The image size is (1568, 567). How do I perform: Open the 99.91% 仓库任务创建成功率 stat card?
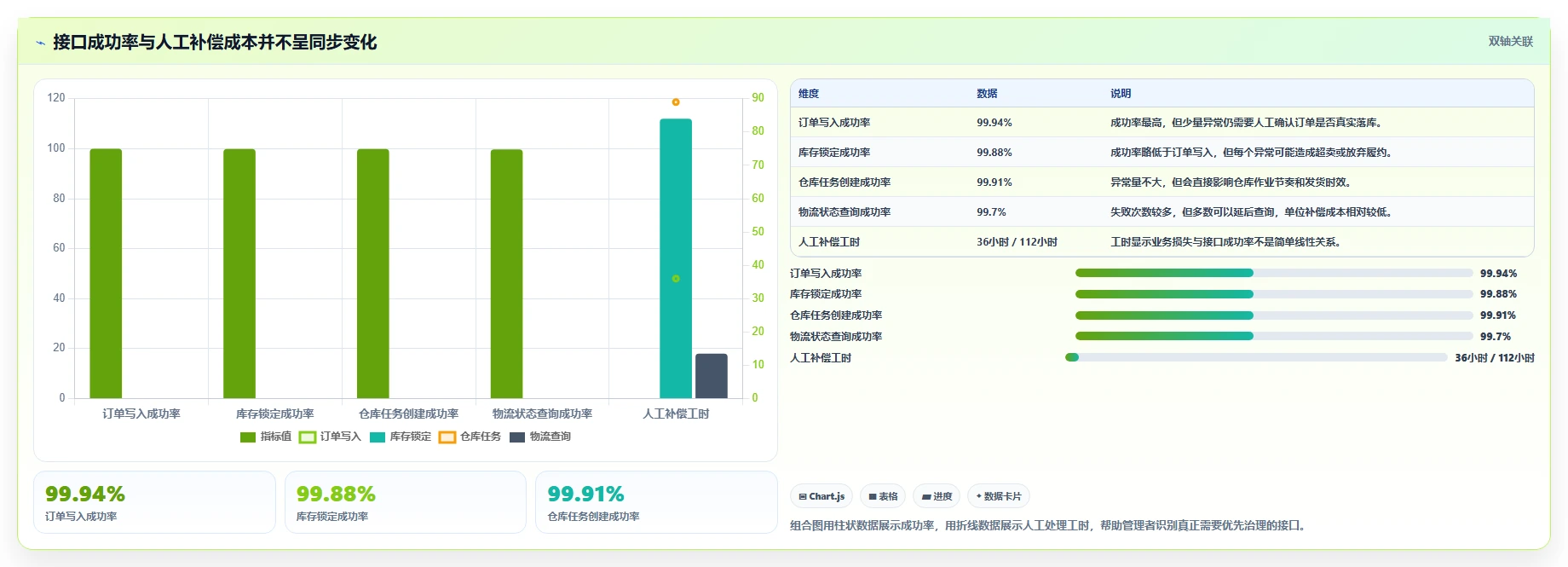[x=656, y=502]
